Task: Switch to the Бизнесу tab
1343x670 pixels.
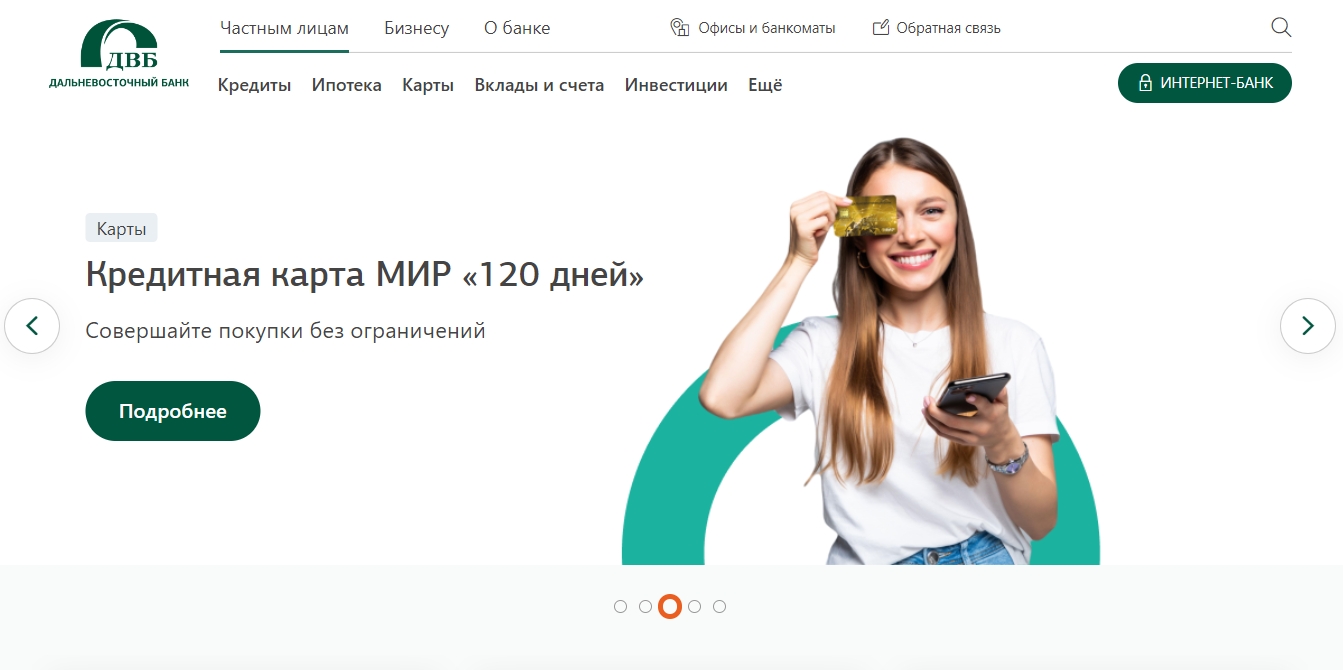Action: coord(417,28)
